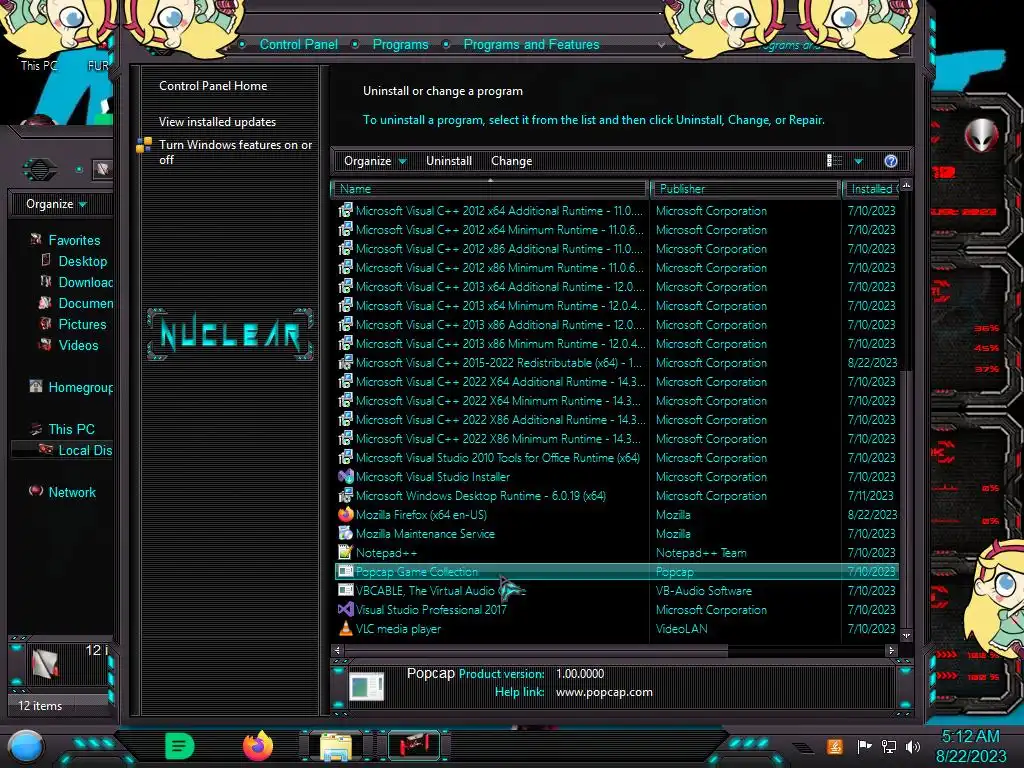Click the Action Center flag tray icon
The image size is (1024, 768).
864,746
